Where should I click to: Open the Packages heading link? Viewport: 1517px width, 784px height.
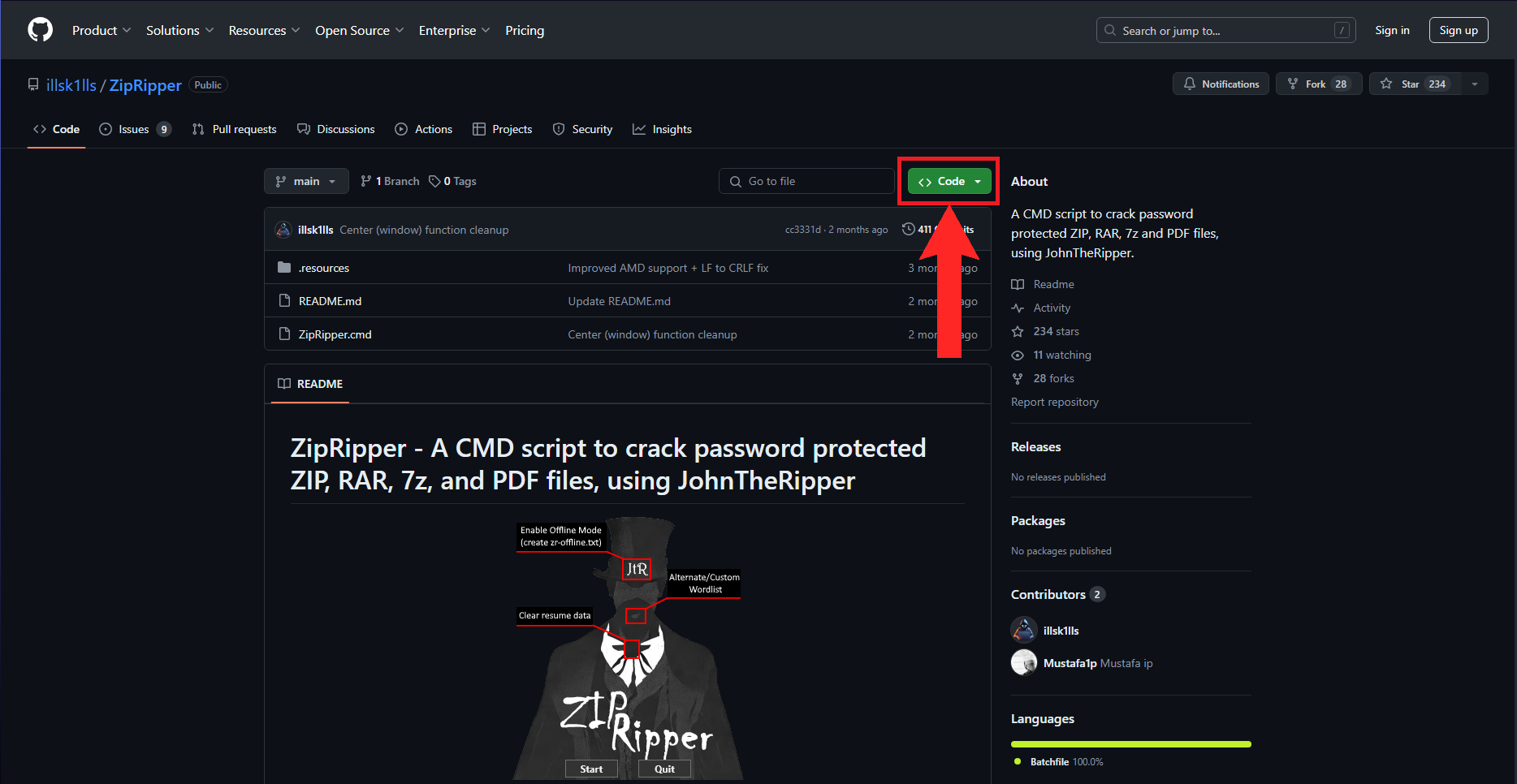[1038, 521]
